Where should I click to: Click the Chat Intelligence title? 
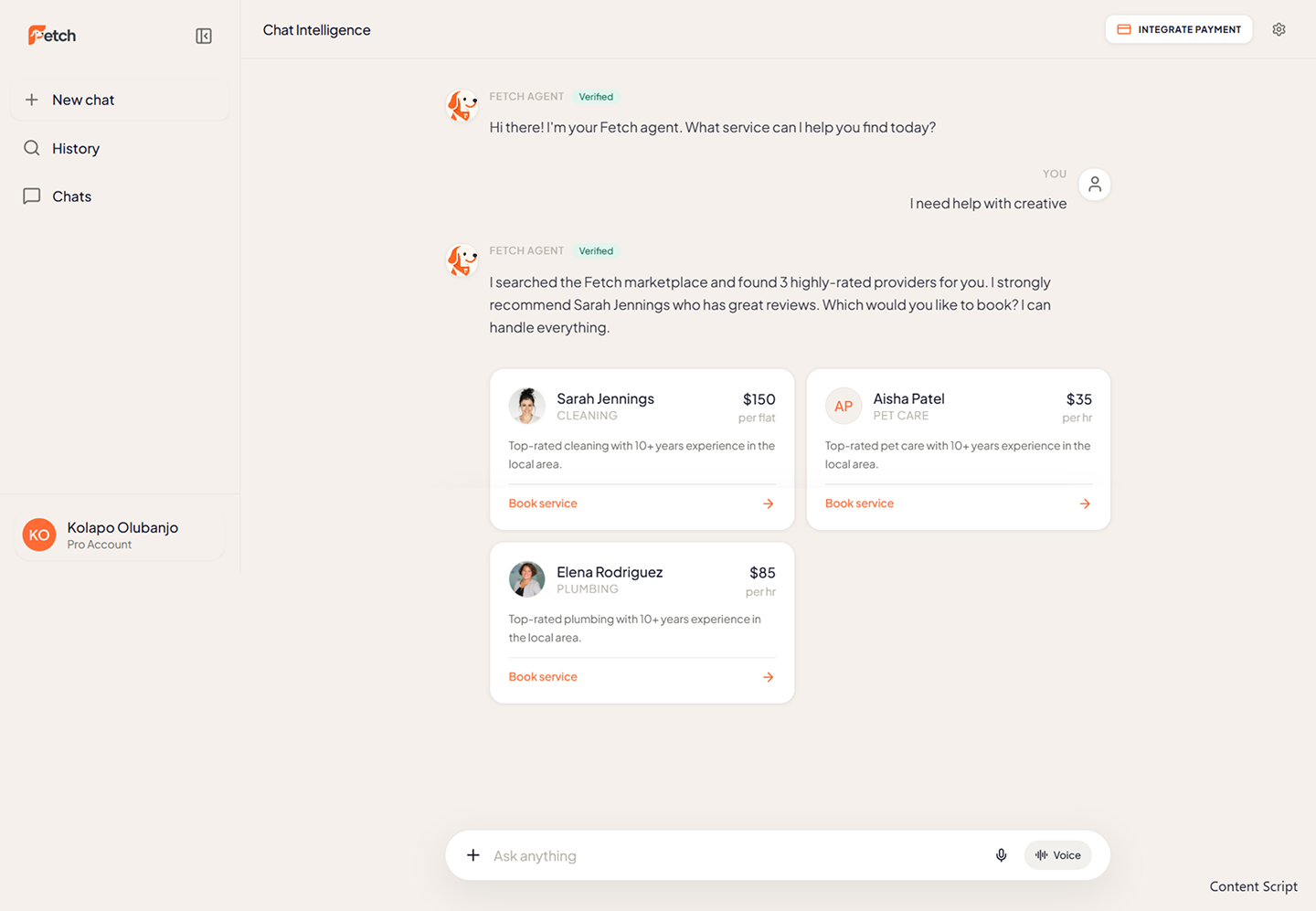click(317, 30)
